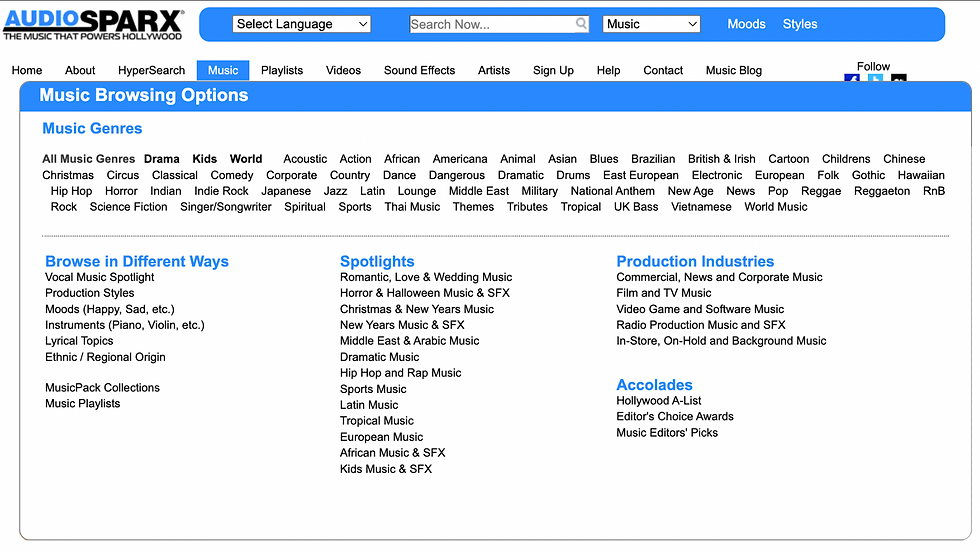Choose the National Anthem genre
The width and height of the screenshot is (980, 552).
612,191
